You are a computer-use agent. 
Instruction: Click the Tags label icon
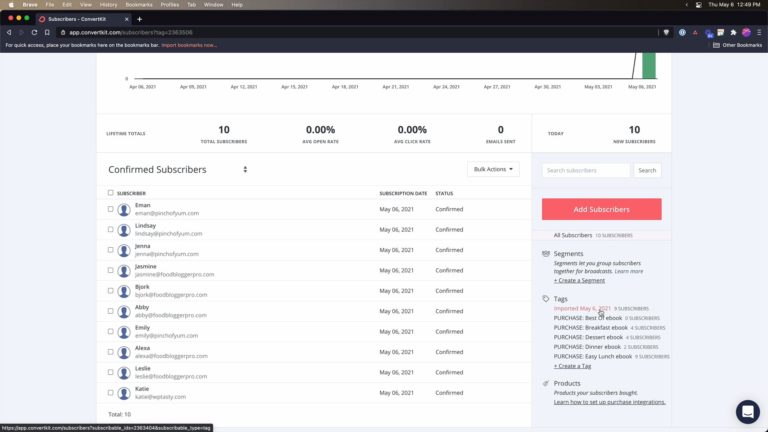(546, 299)
